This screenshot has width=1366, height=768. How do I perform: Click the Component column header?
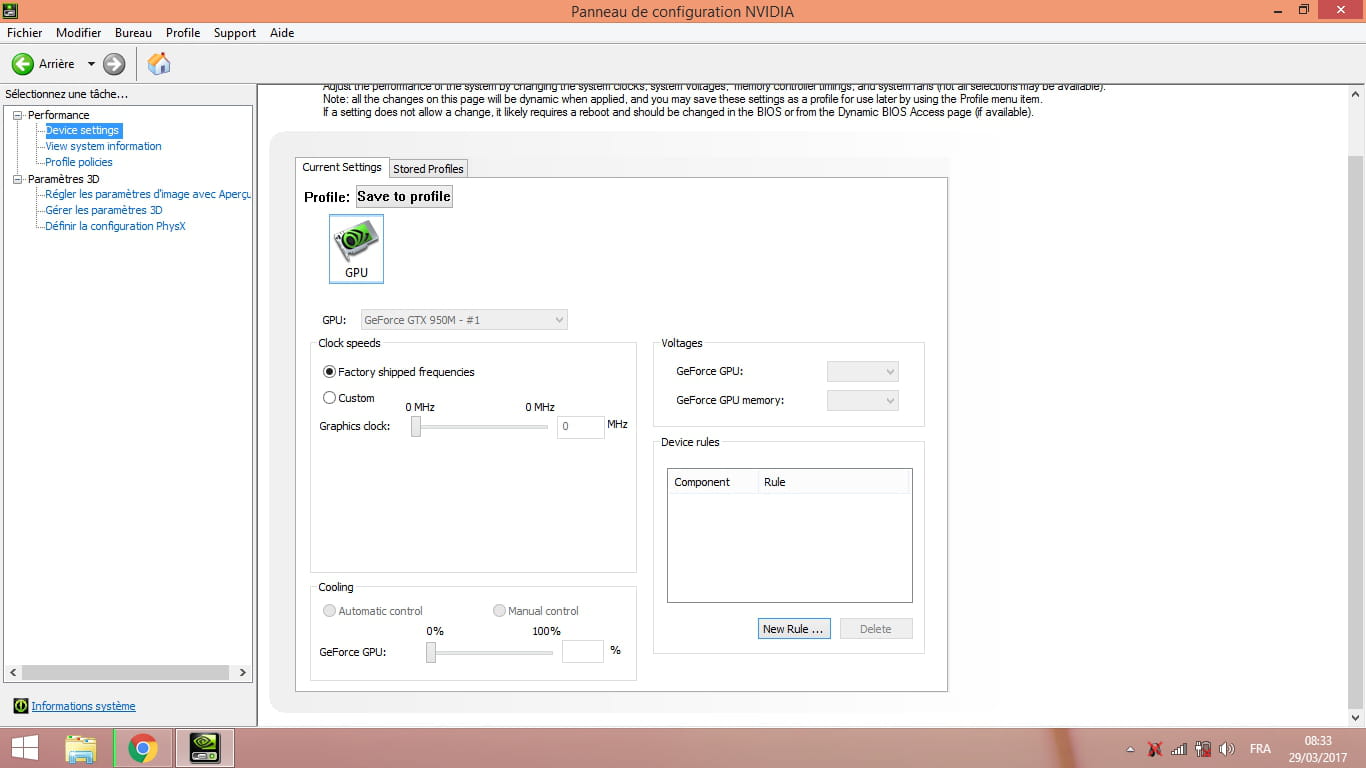click(713, 482)
